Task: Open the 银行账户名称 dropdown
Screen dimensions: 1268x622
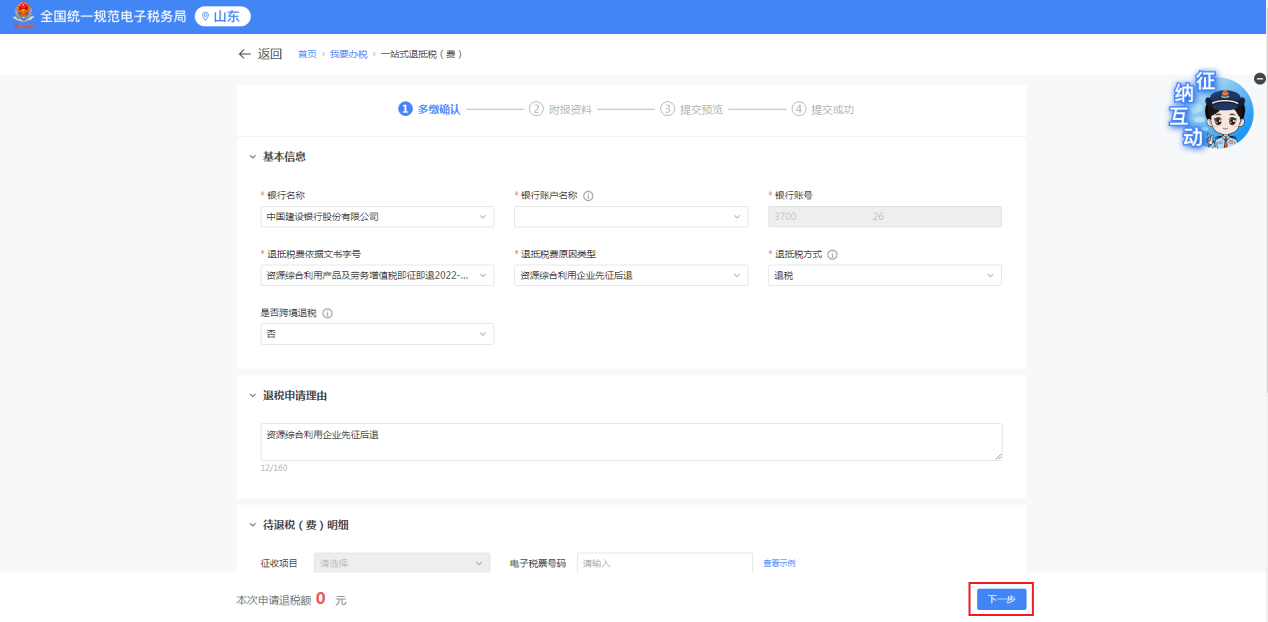Action: click(x=631, y=217)
